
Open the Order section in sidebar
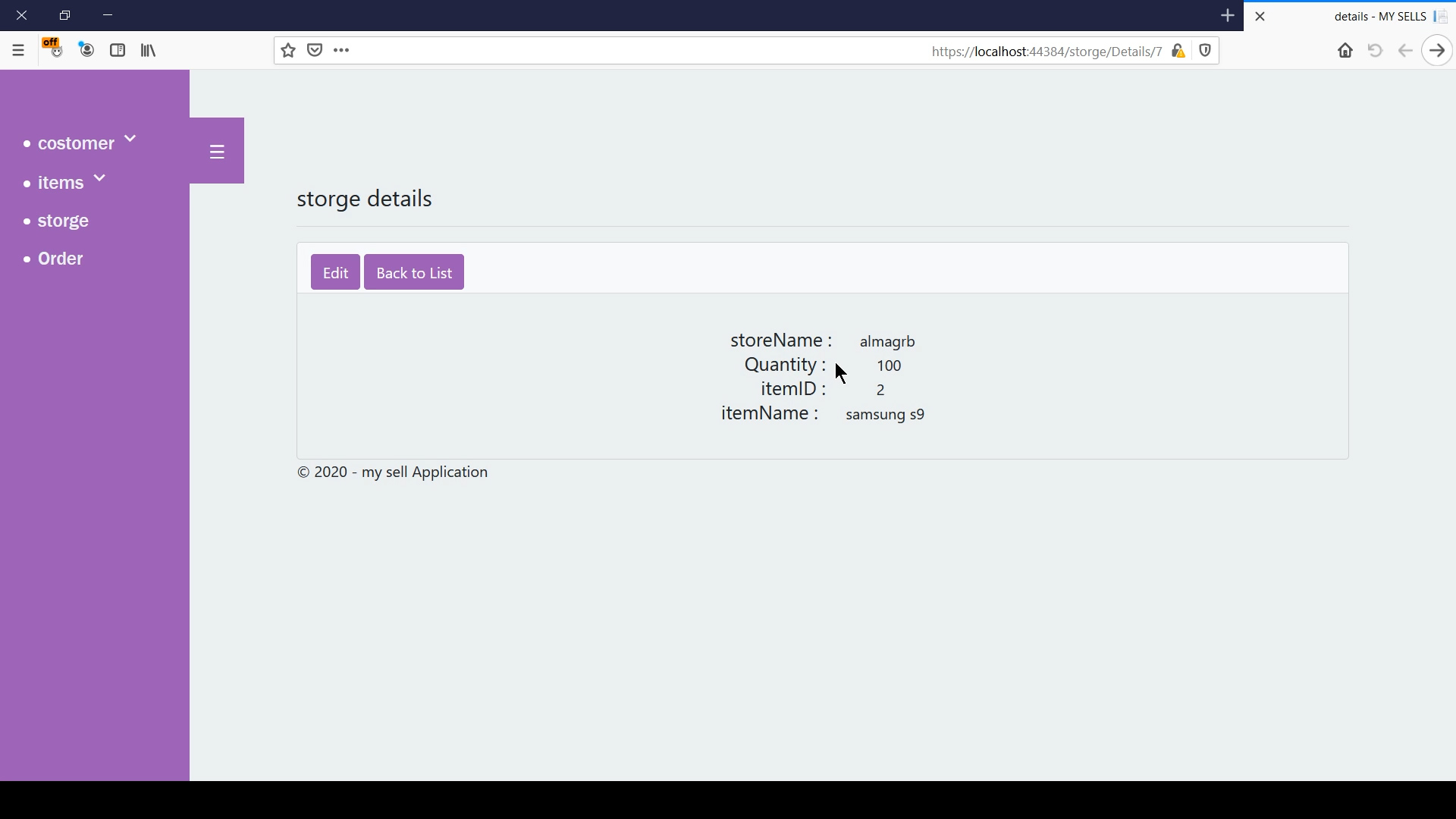pos(58,258)
